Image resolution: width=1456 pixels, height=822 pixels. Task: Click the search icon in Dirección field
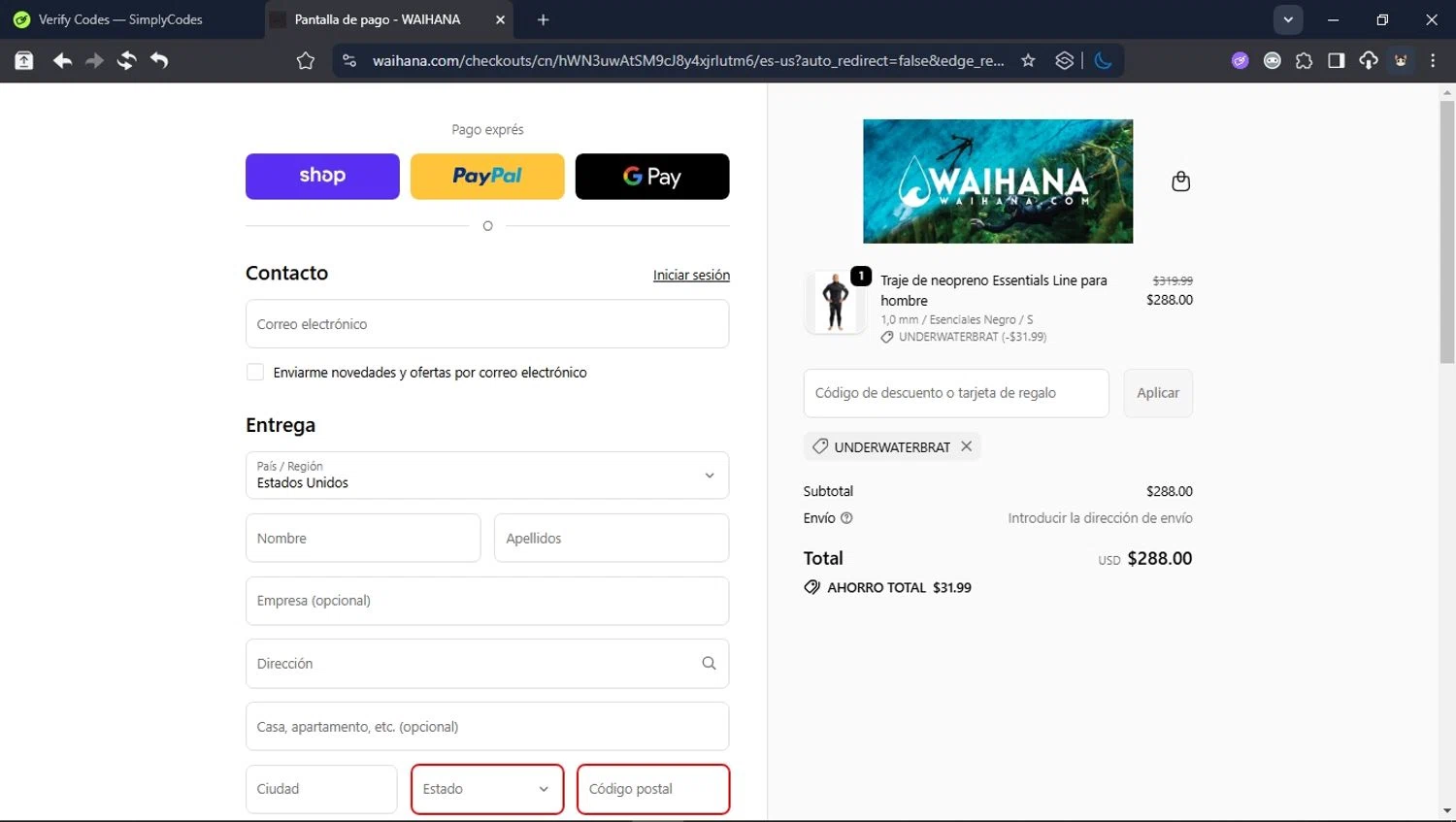[709, 664]
